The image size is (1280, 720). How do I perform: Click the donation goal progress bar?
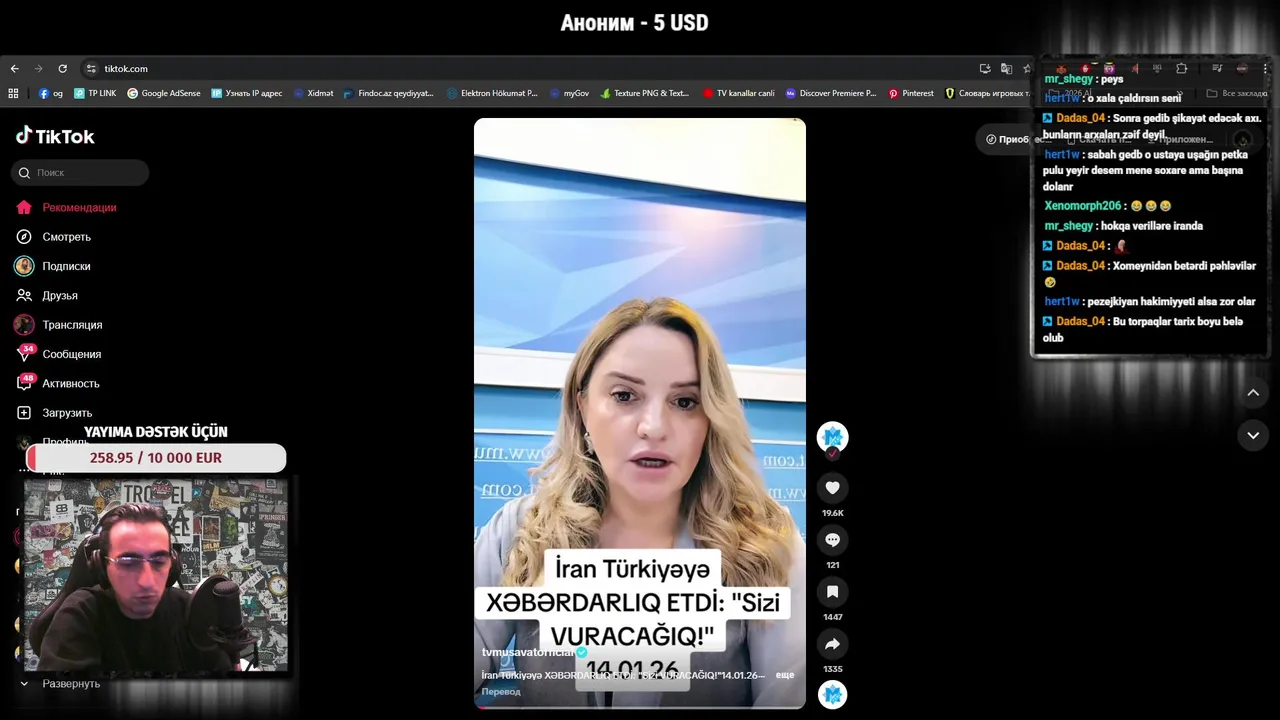pos(156,458)
